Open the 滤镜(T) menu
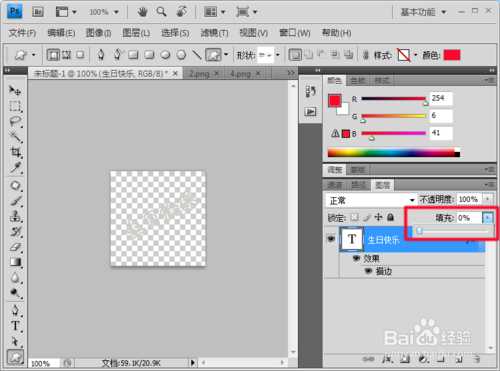The height and width of the screenshot is (371, 500). coord(214,33)
